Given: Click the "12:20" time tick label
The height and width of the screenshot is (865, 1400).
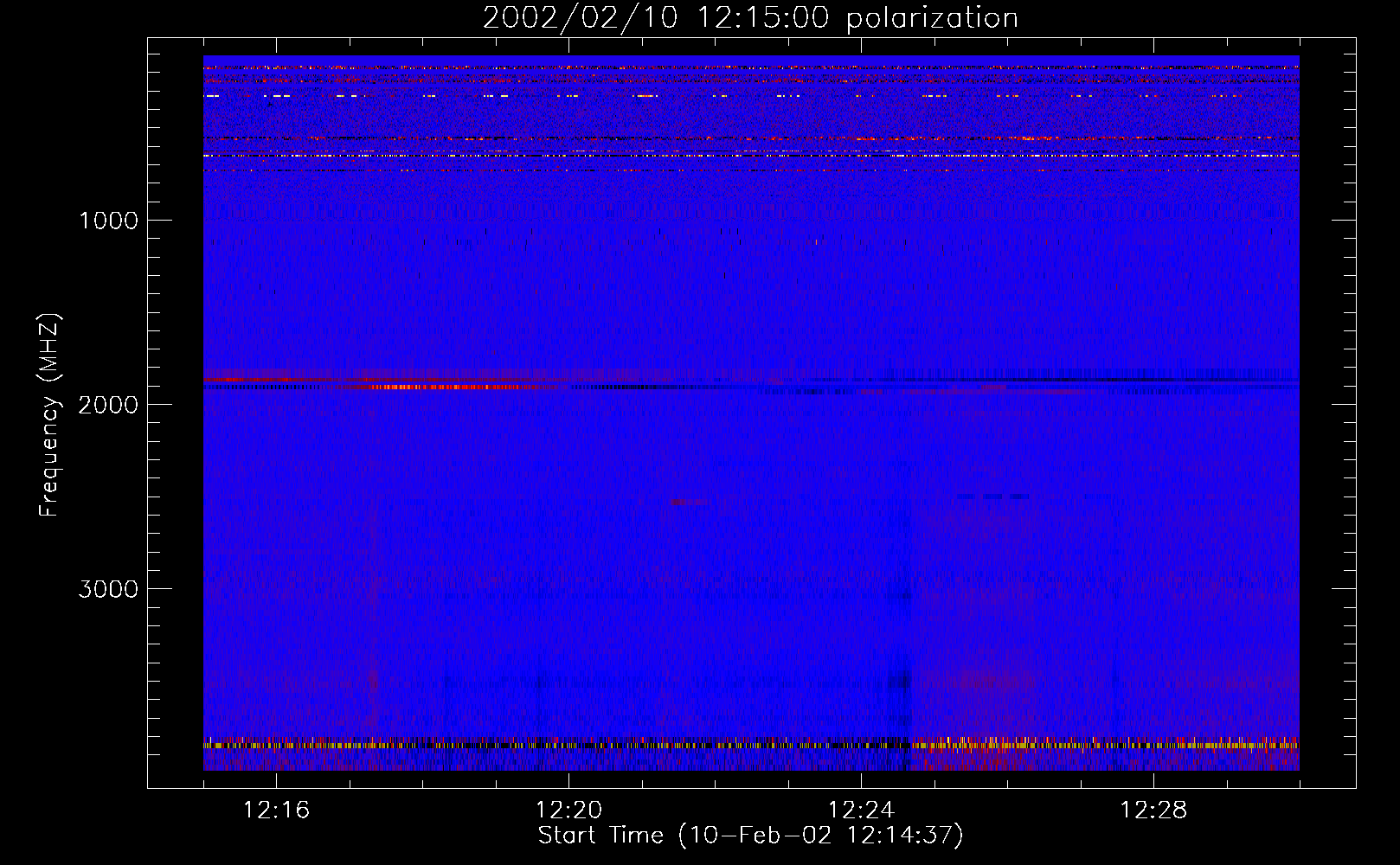Looking at the screenshot, I should [568, 811].
